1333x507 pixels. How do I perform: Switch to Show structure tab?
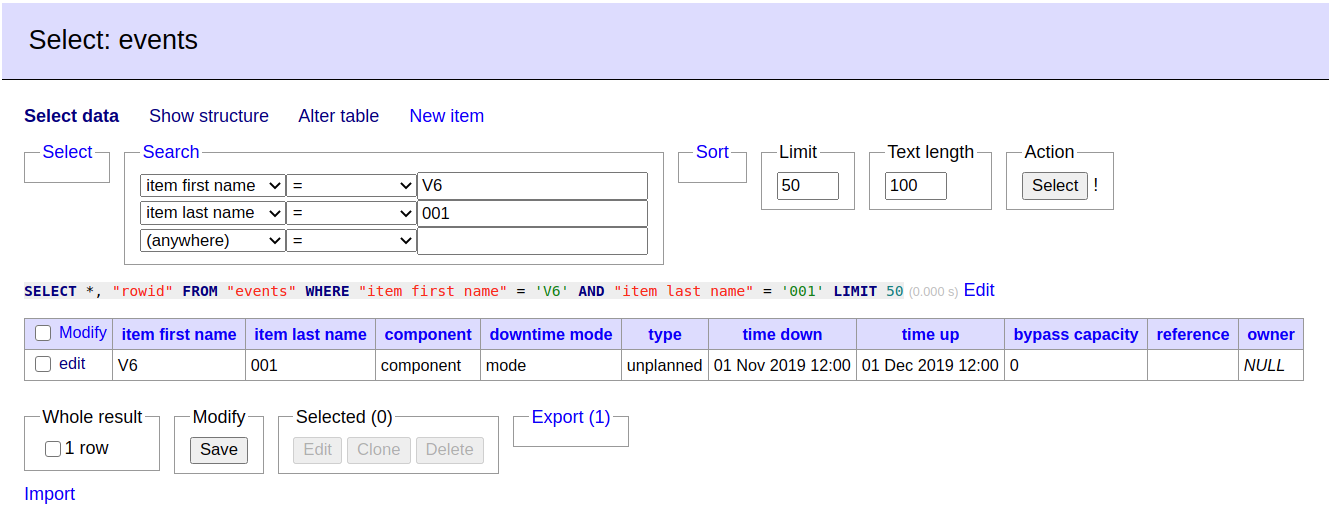[x=208, y=116]
